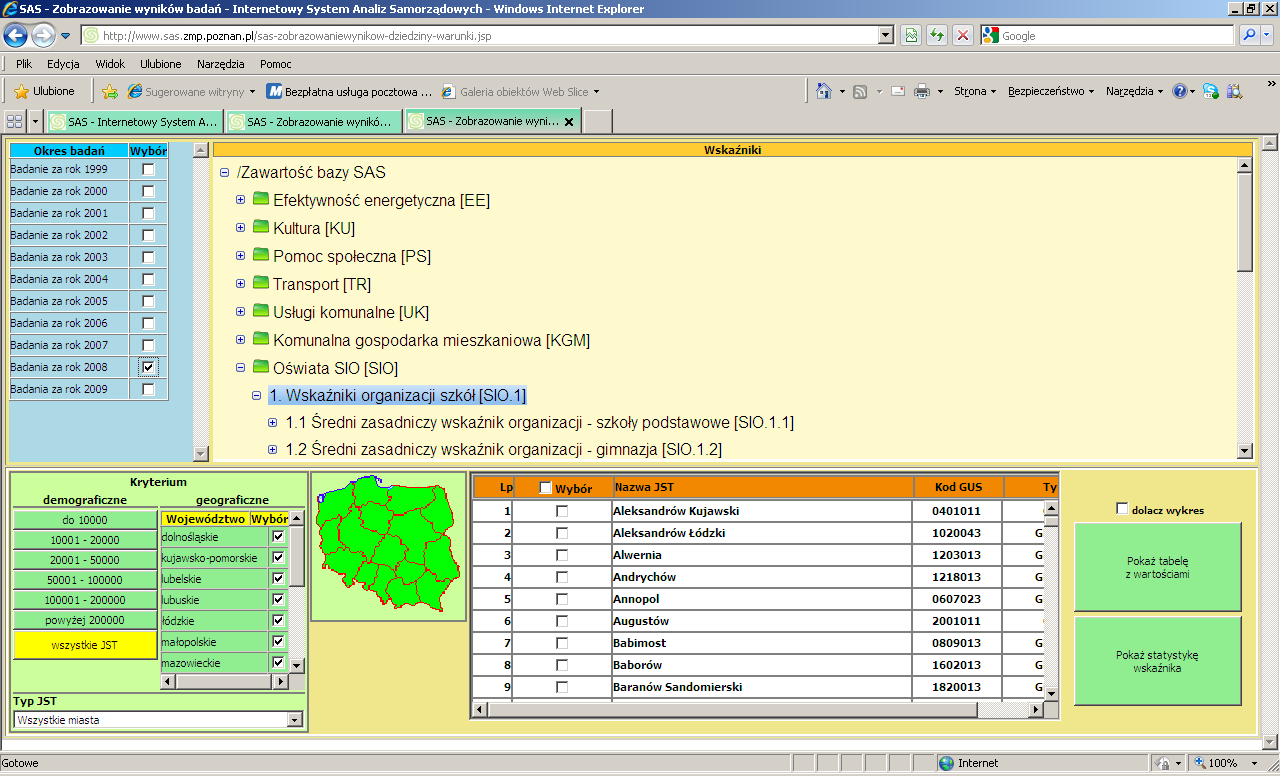Expand SIO.1.1 szkoły podstawowe node

pyautogui.click(x=272, y=423)
